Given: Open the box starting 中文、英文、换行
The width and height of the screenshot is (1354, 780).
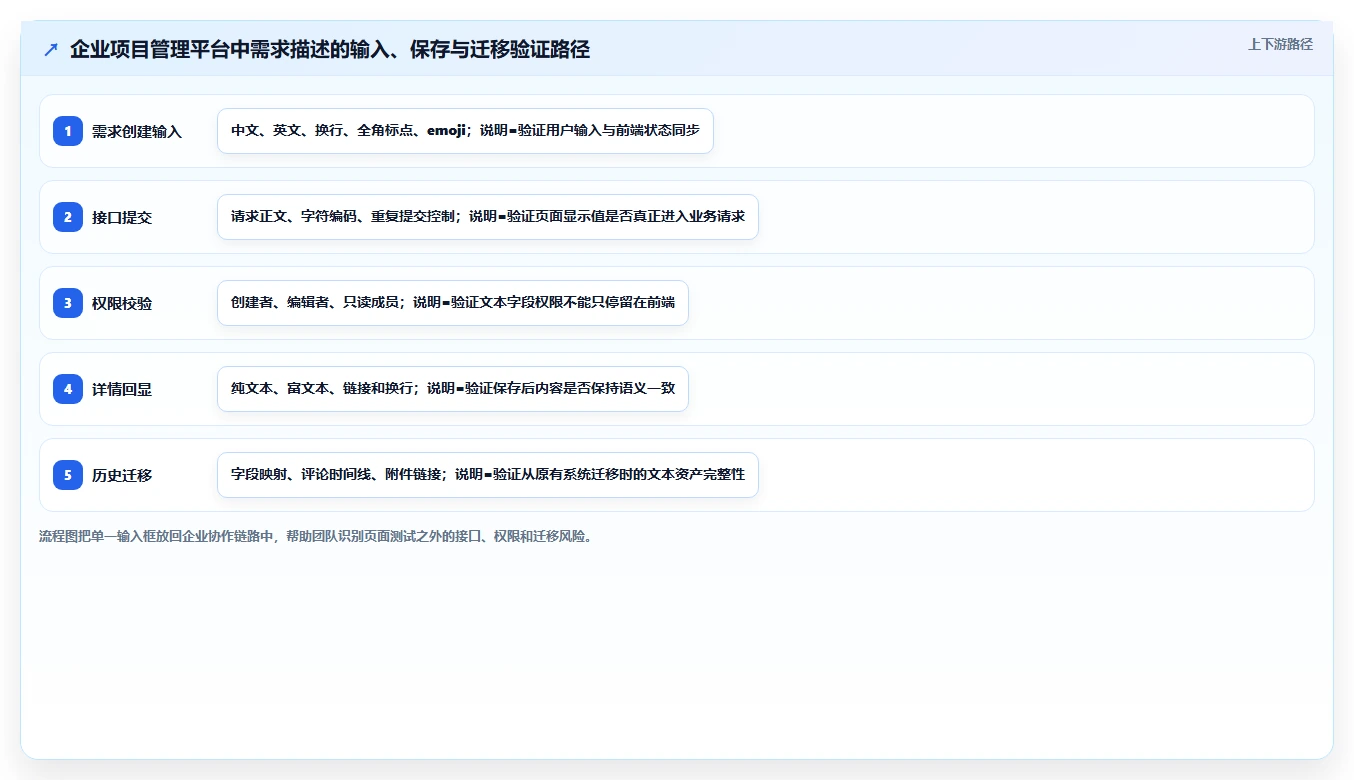Looking at the screenshot, I should point(465,131).
